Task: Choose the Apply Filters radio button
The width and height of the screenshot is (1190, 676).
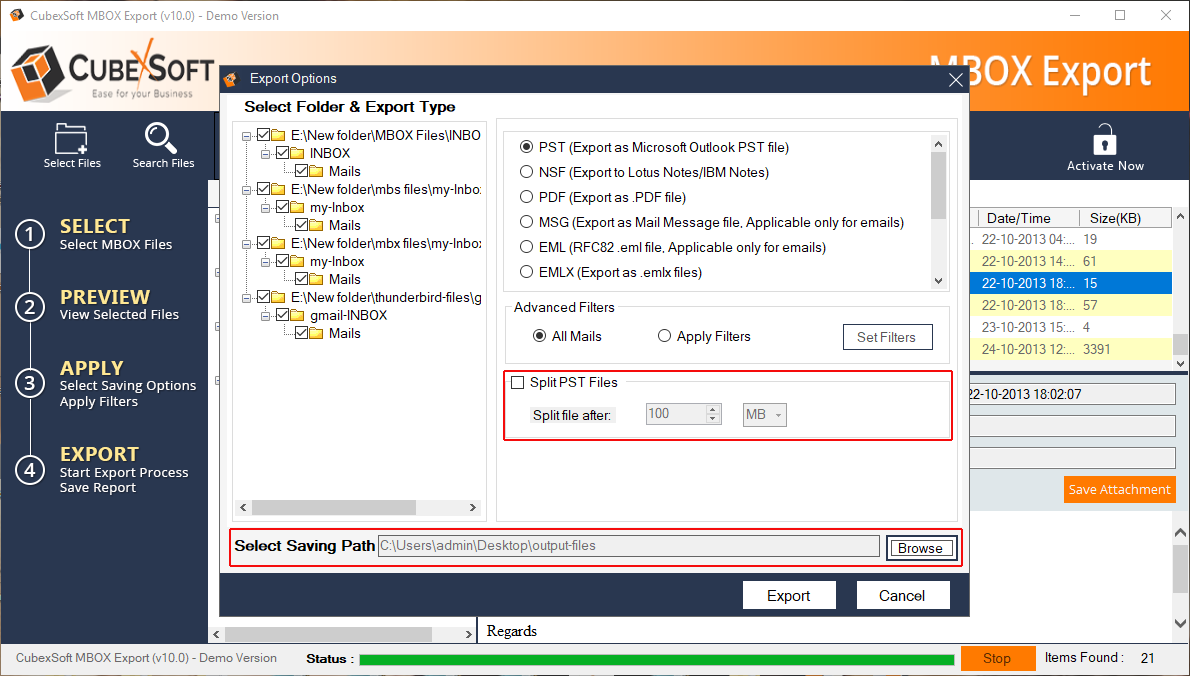Action: point(664,337)
